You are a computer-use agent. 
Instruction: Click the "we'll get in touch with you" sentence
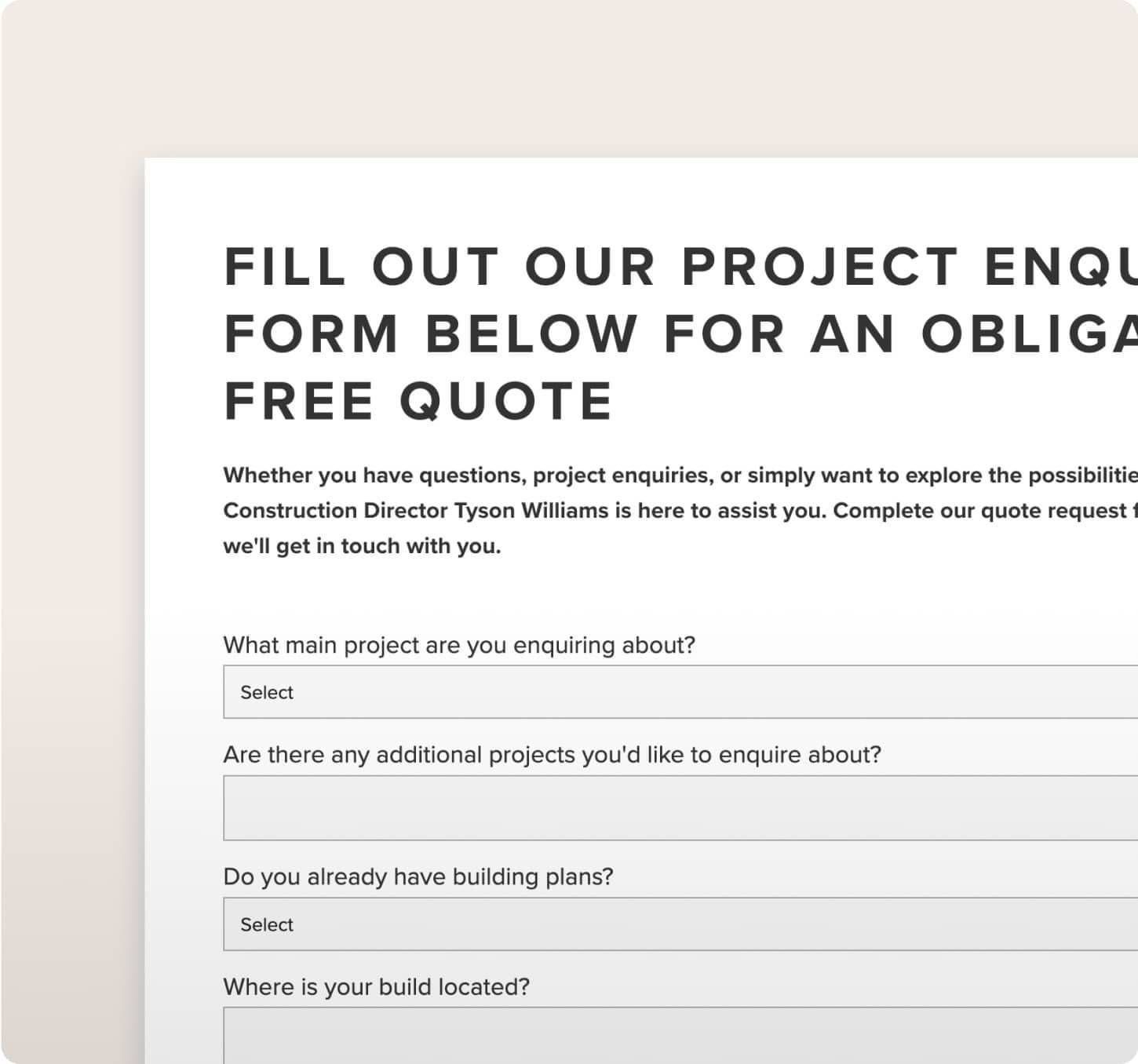362,546
